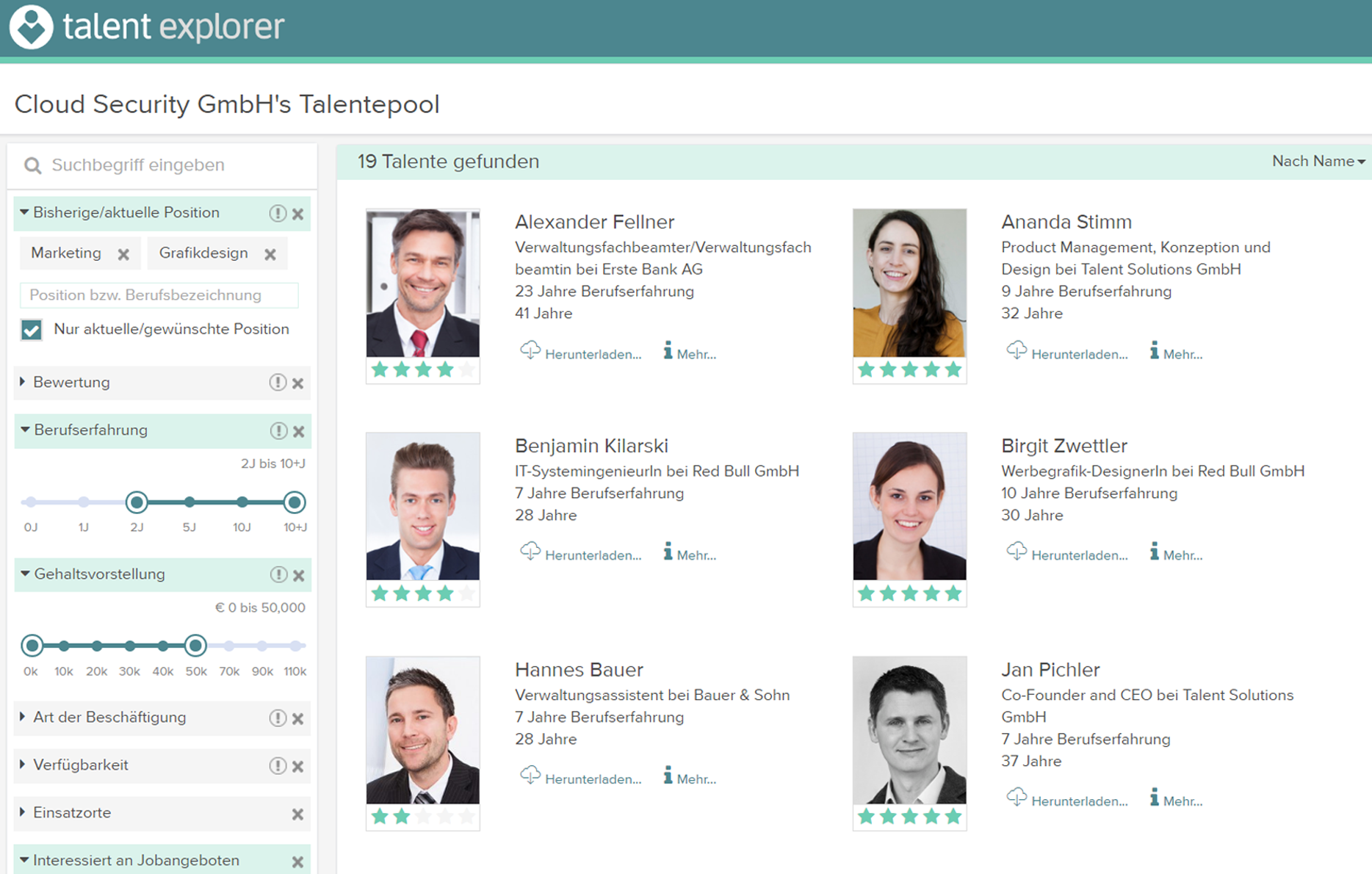Expand the Verfügbarkeit filter section
Screen dimensions: 1372x874
pyautogui.click(x=23, y=765)
